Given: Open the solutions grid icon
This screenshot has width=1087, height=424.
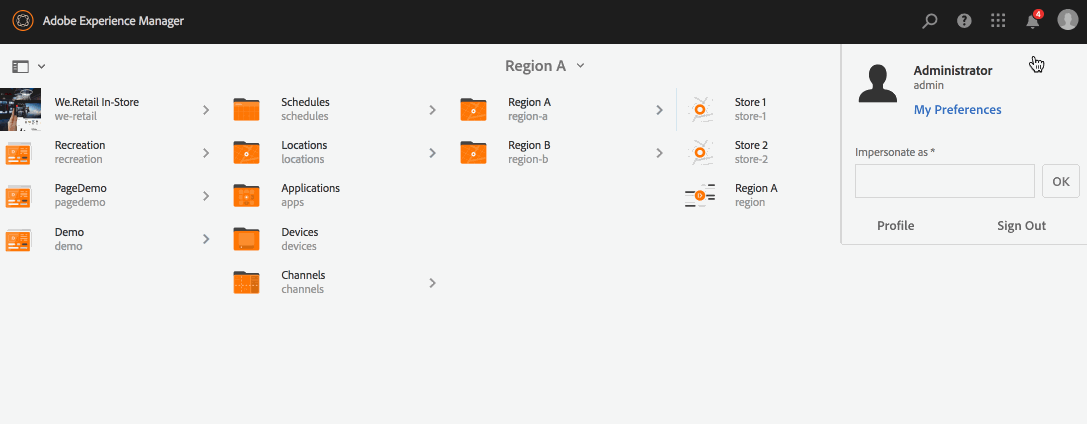Looking at the screenshot, I should coord(998,21).
